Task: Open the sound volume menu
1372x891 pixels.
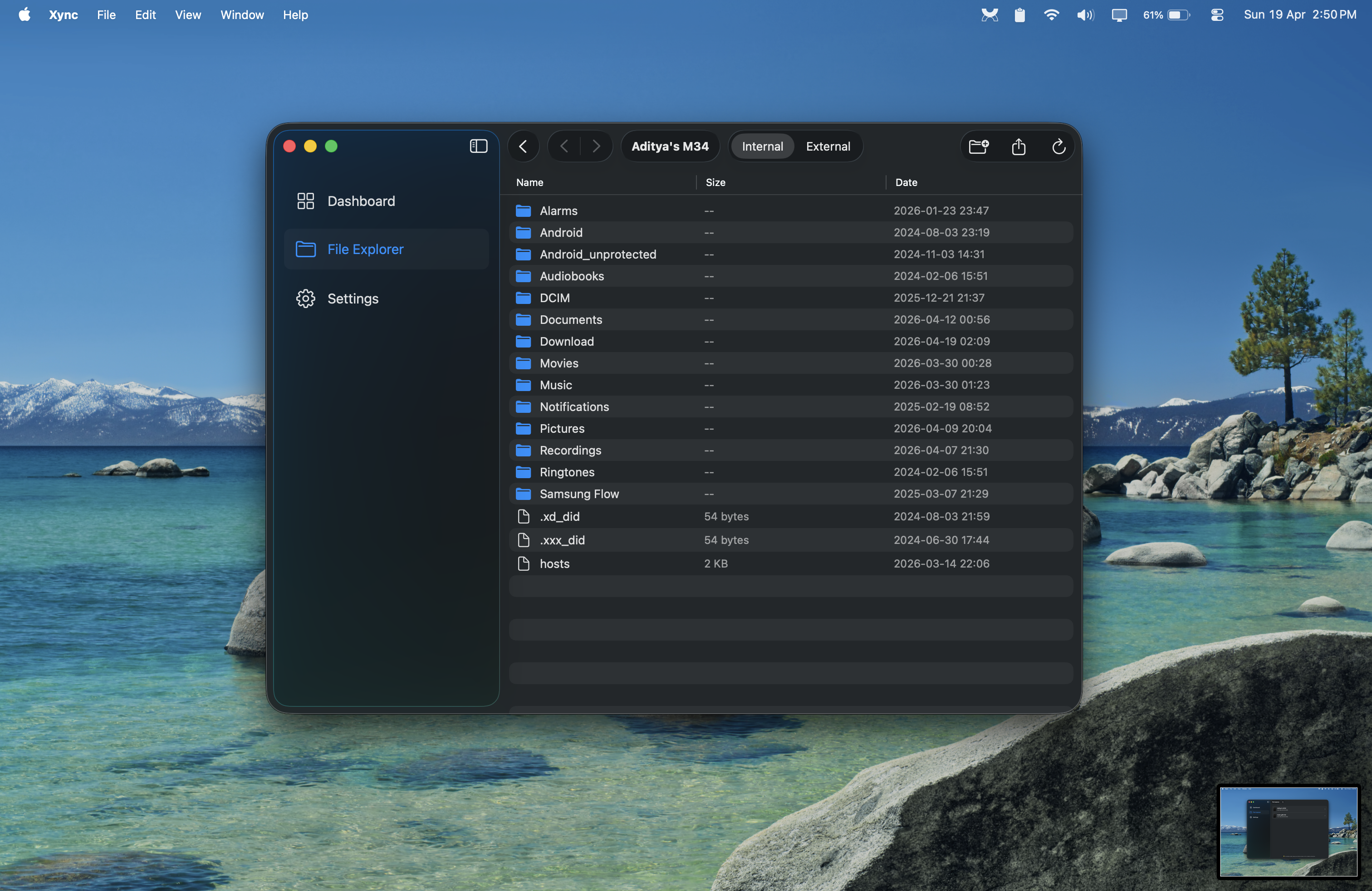Action: coord(1086,15)
